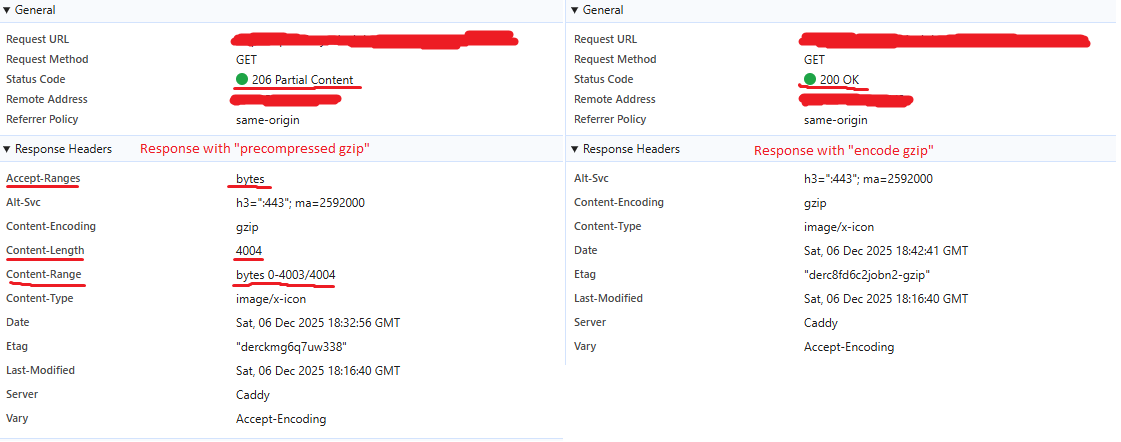Screen dimensions: 1121x442
Task: Click Content-Range value bytes 0-4003/4004
Action: [285, 274]
